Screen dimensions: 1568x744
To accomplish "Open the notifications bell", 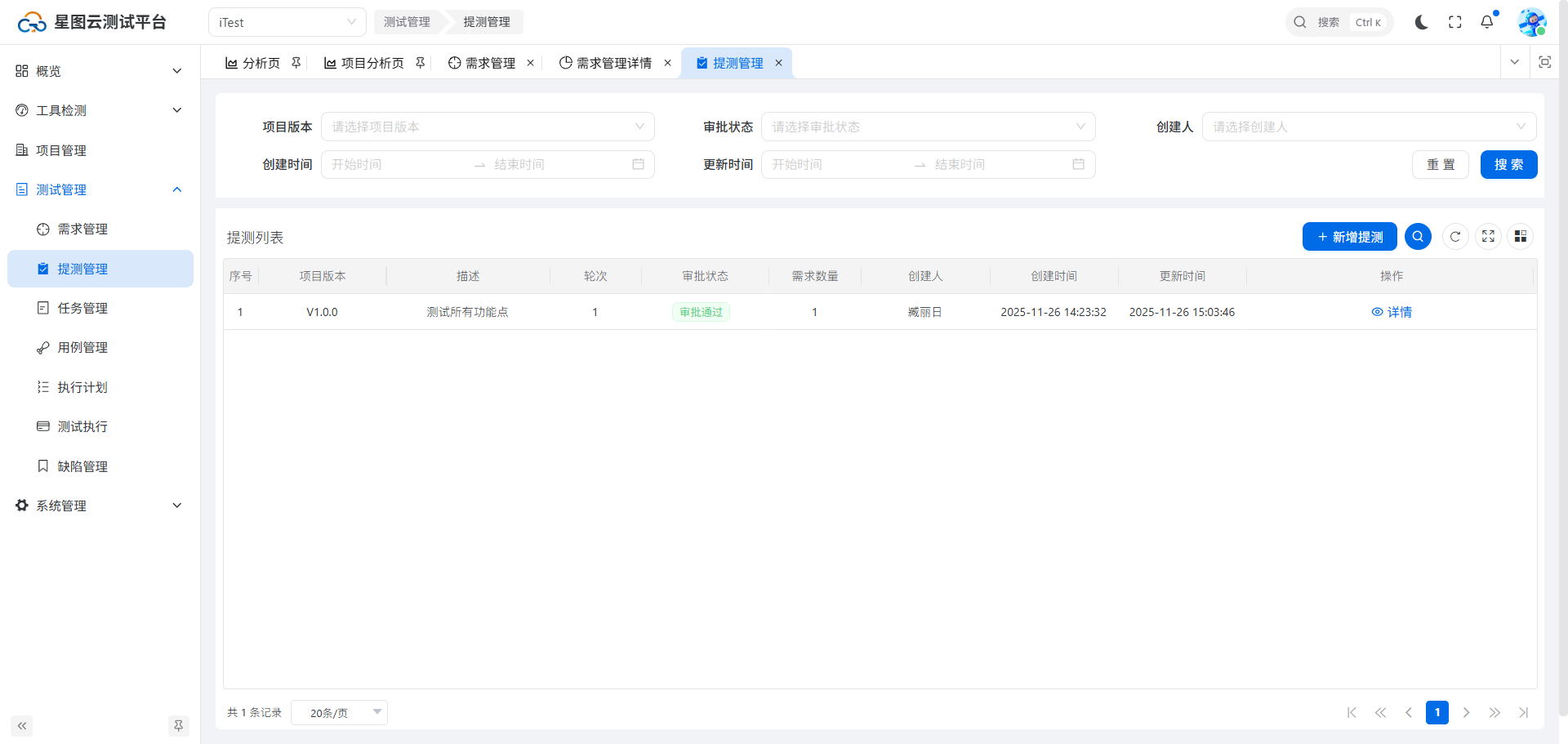I will (x=1487, y=22).
